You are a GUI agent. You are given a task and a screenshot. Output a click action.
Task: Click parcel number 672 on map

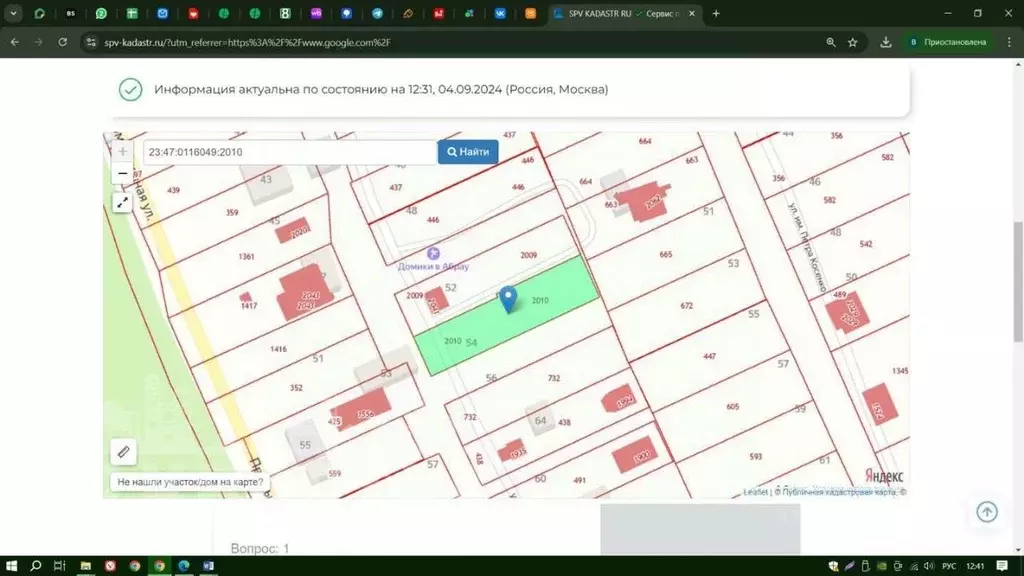pos(686,306)
